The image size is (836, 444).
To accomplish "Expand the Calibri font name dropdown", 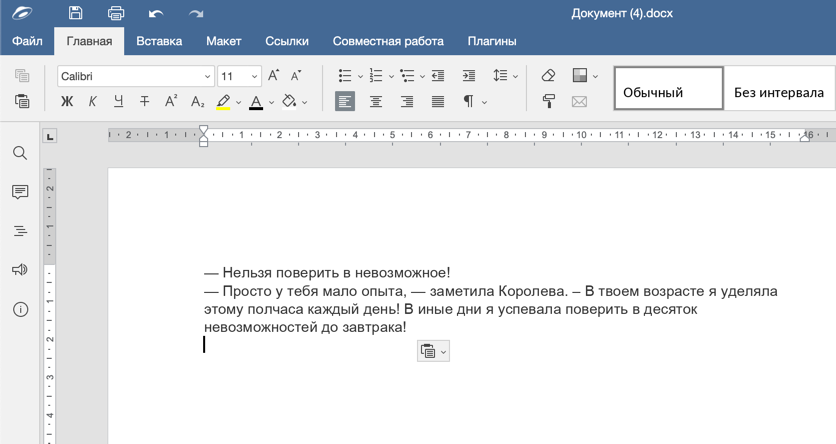I will tap(207, 77).
